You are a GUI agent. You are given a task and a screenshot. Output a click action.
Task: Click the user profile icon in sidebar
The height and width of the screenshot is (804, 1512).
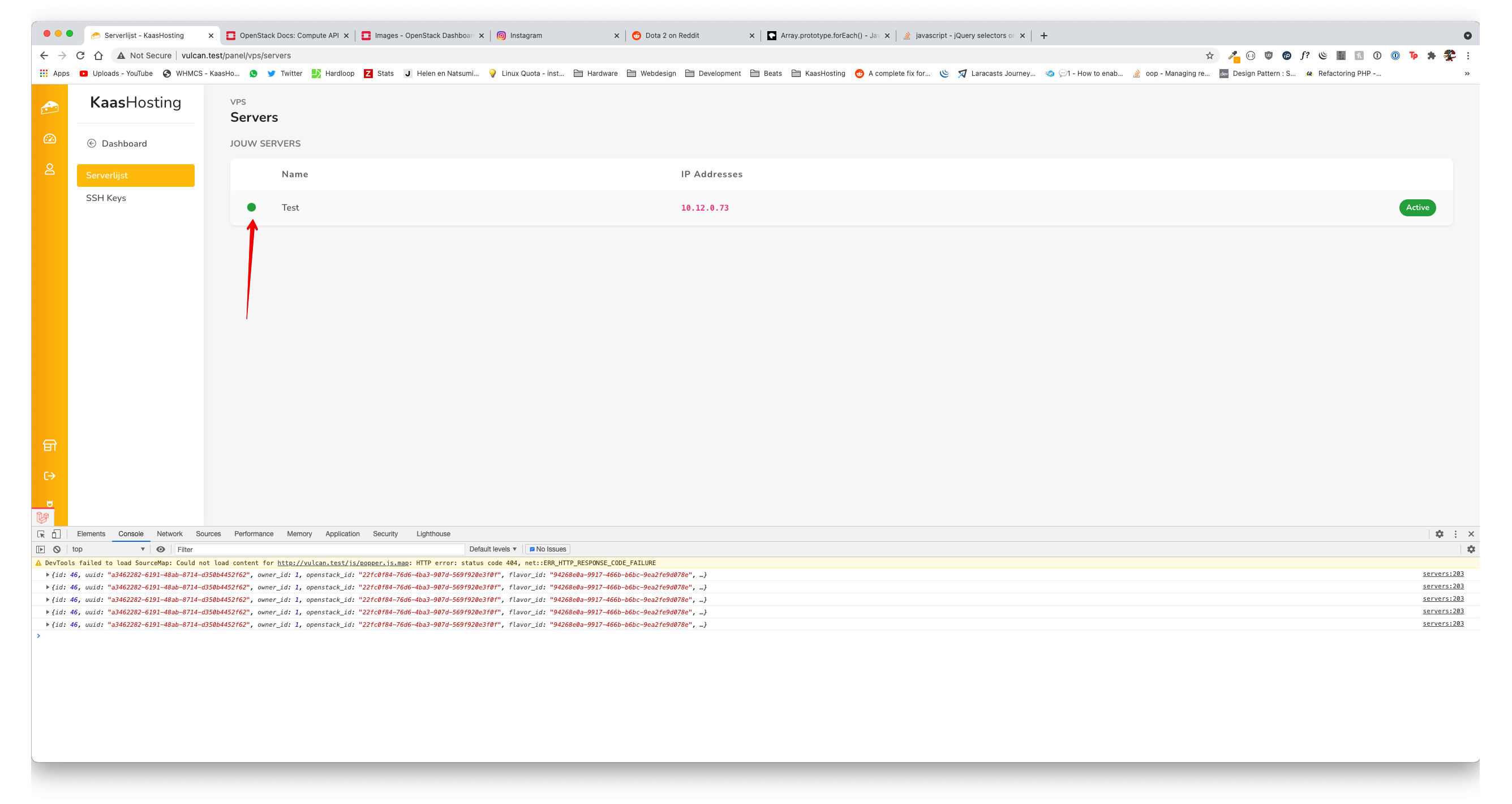(50, 169)
